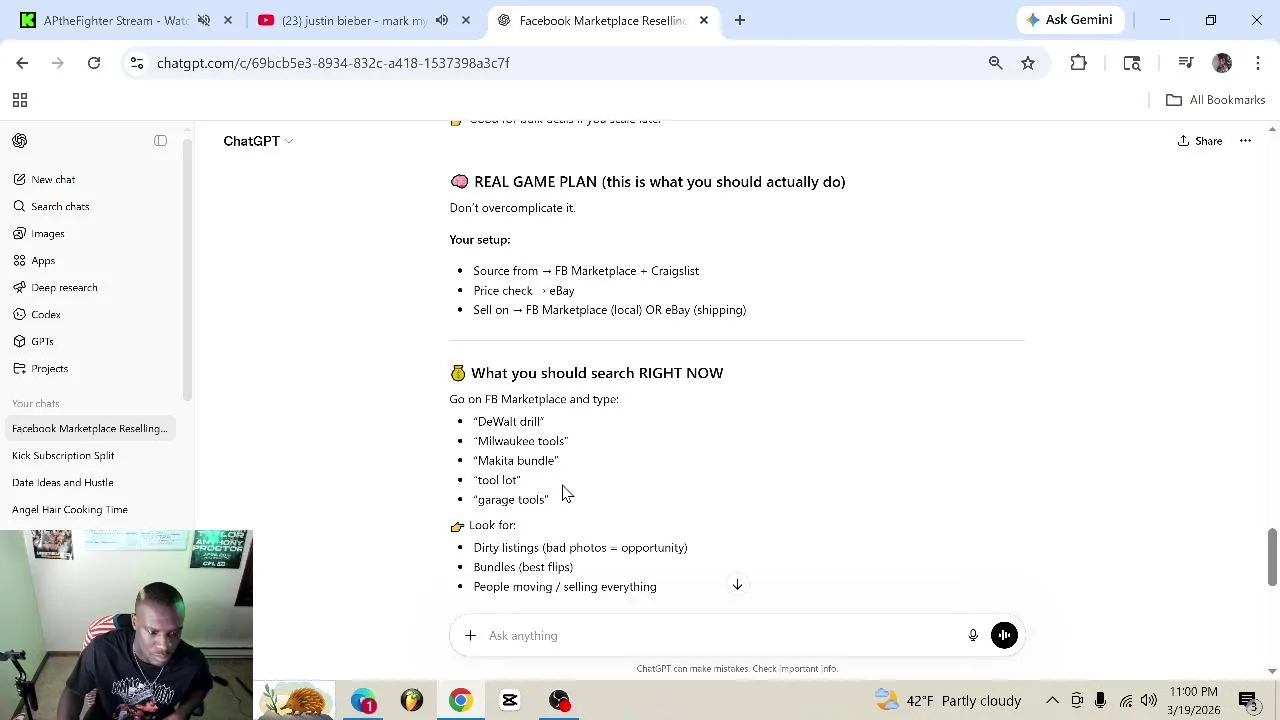Click the New chat pencil icon
The height and width of the screenshot is (720, 1280).
click(19, 179)
